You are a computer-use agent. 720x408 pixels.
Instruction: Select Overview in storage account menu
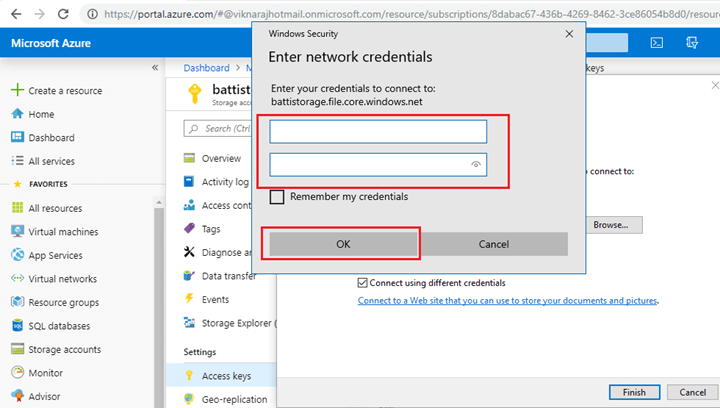tap(221, 158)
